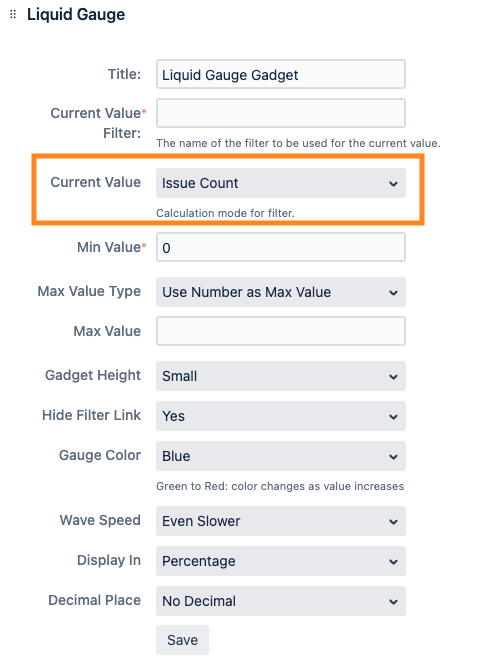Image resolution: width=478 pixels, height=664 pixels.
Task: Click the Min Value input field
Action: point(281,247)
